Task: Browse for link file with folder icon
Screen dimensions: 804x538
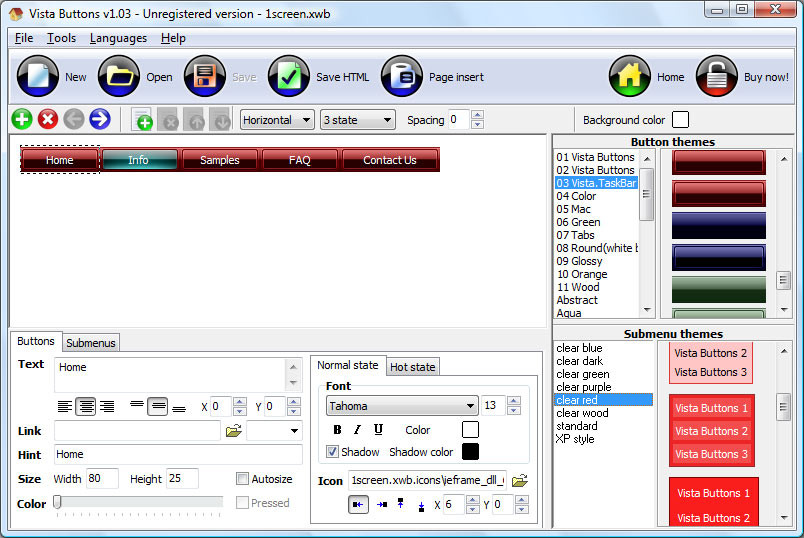Action: point(234,431)
